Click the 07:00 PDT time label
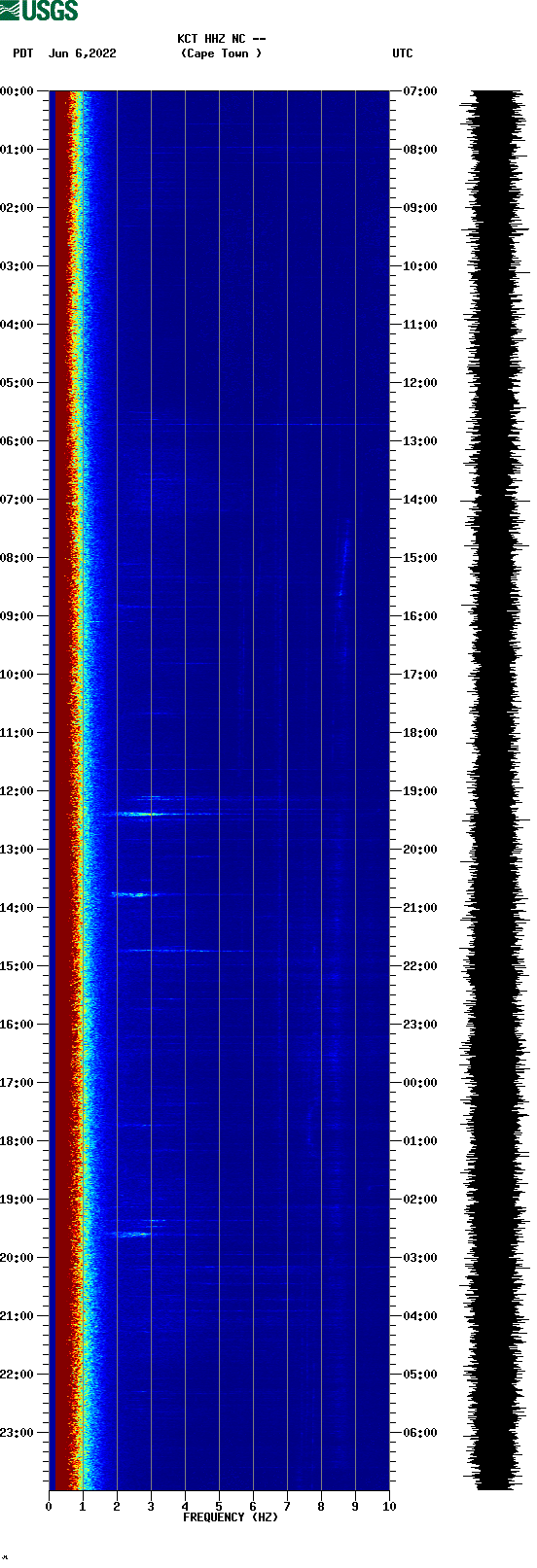This screenshot has height=1568, width=537. point(18,500)
